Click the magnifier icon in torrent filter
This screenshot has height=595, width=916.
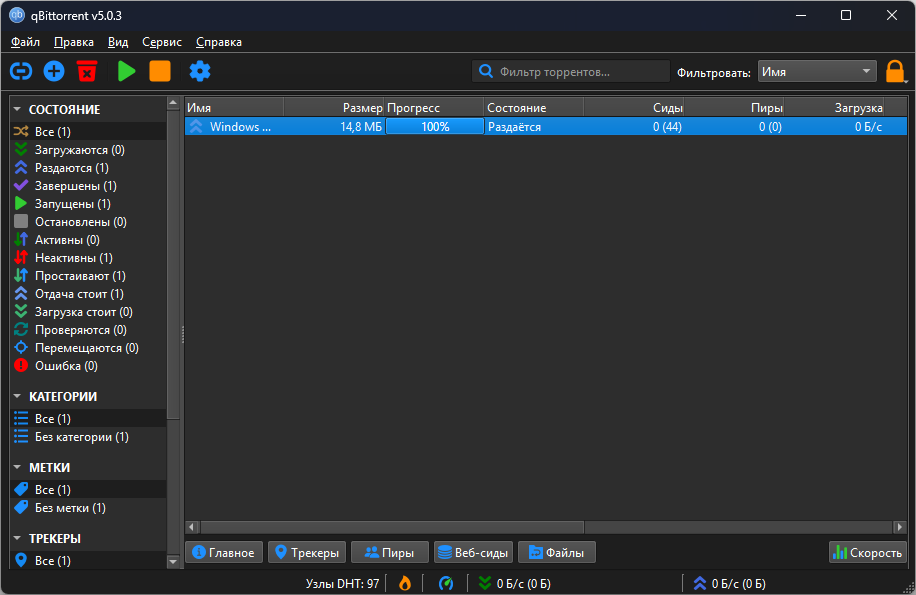click(x=485, y=71)
